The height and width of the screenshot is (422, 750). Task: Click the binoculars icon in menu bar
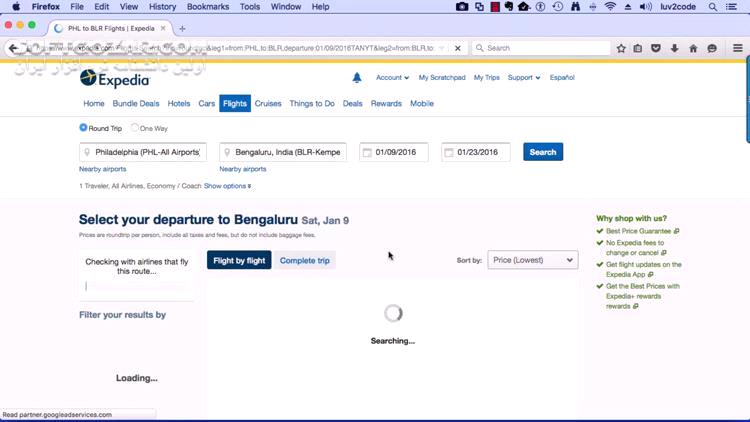(x=575, y=7)
